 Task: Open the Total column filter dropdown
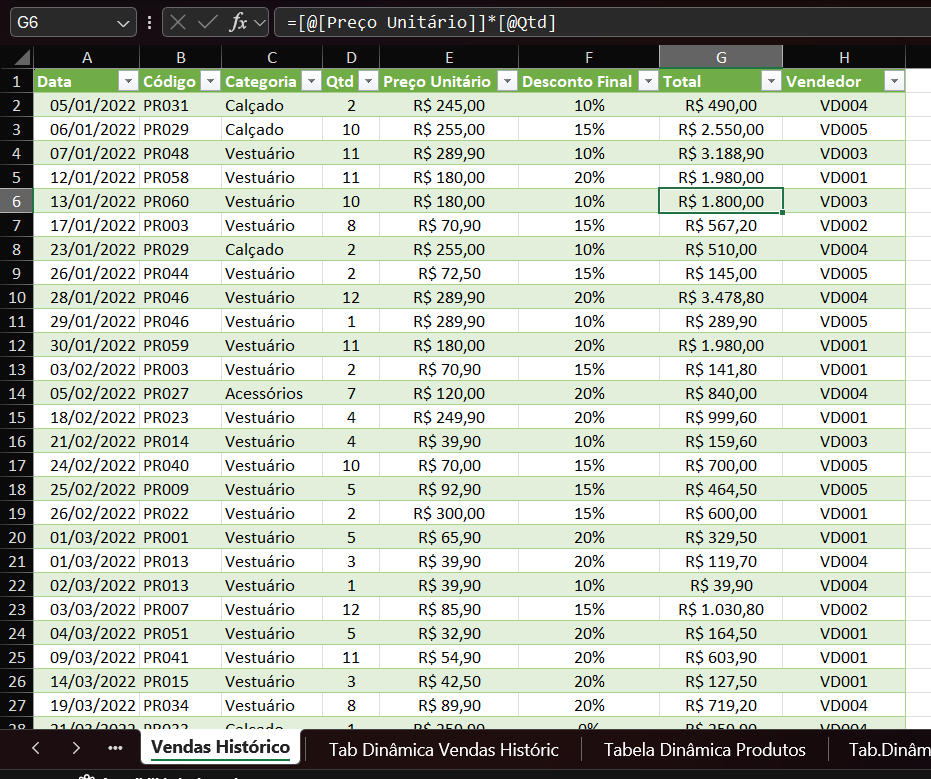[x=771, y=81]
